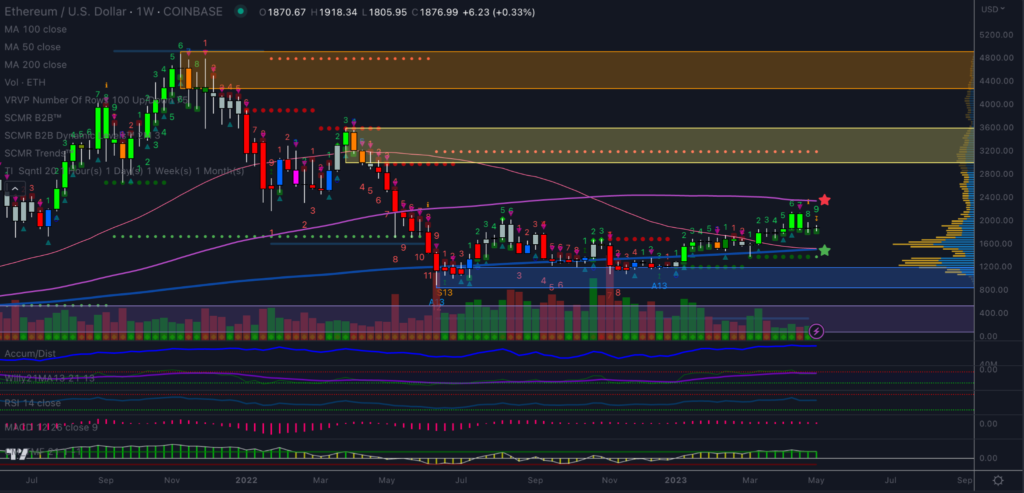This screenshot has width=1024, height=493.
Task: Select the Vol · ETH indicator legend
Action: pyautogui.click(x=26, y=82)
